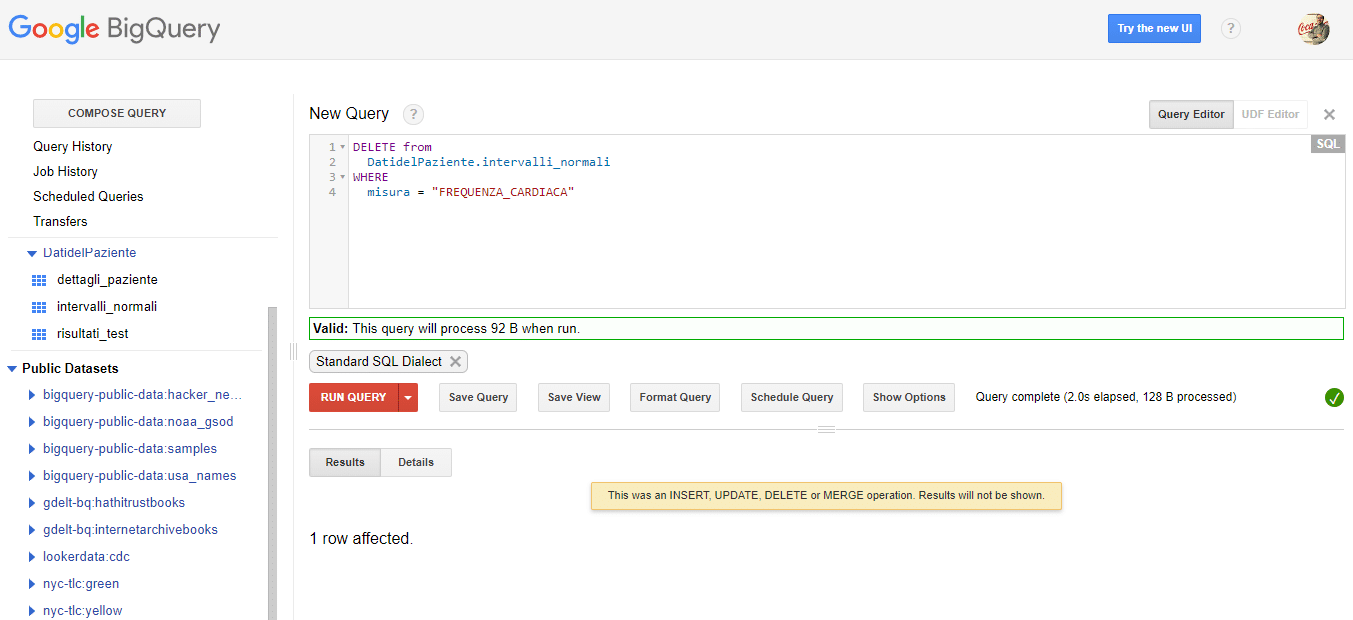Click the DML operation notice banner
This screenshot has height=620, width=1353.
point(826,496)
